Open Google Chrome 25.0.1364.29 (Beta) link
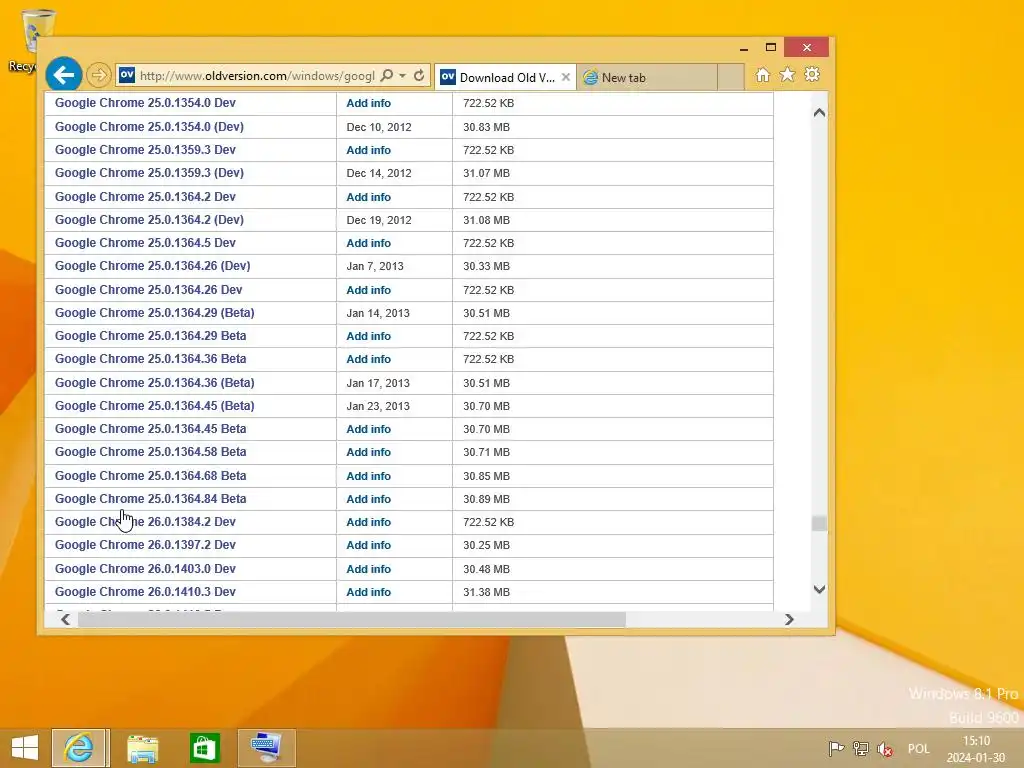 pyautogui.click(x=155, y=313)
